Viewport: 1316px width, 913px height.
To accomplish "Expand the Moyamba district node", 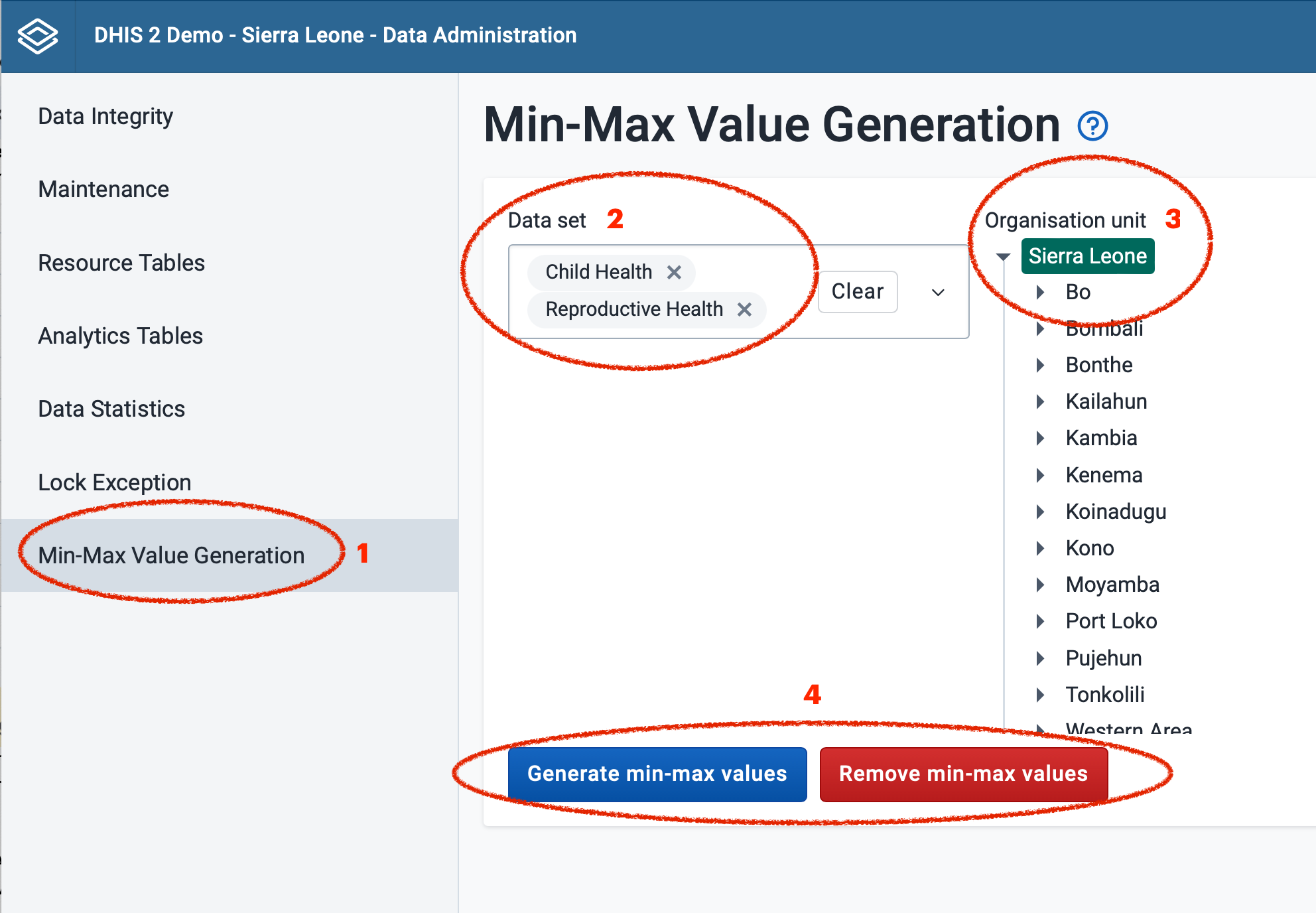I will [1041, 585].
